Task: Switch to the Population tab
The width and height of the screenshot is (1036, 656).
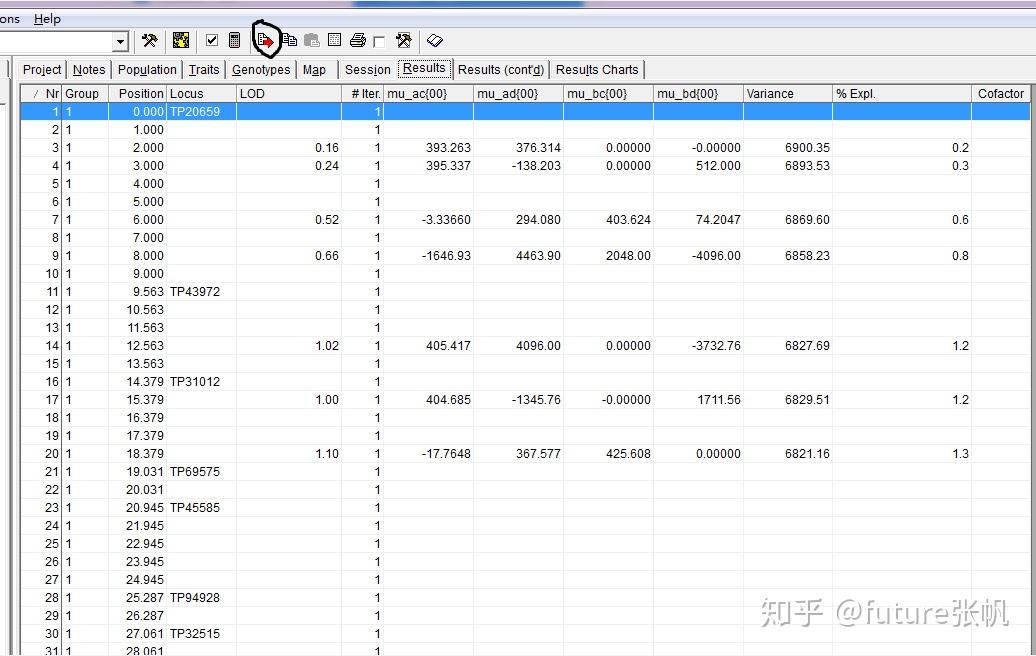Action: (147, 69)
